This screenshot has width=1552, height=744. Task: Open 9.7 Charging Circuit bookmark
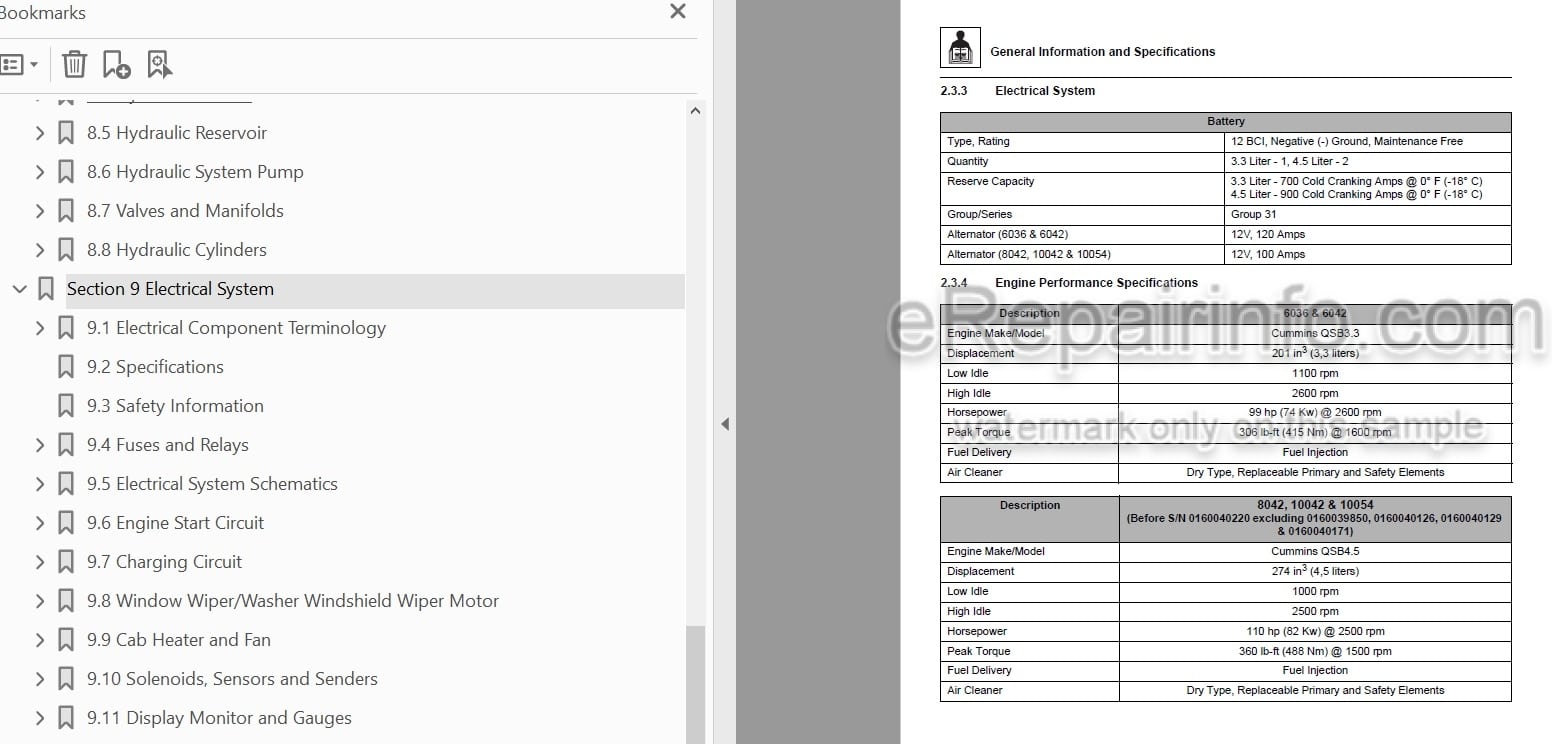tap(164, 562)
